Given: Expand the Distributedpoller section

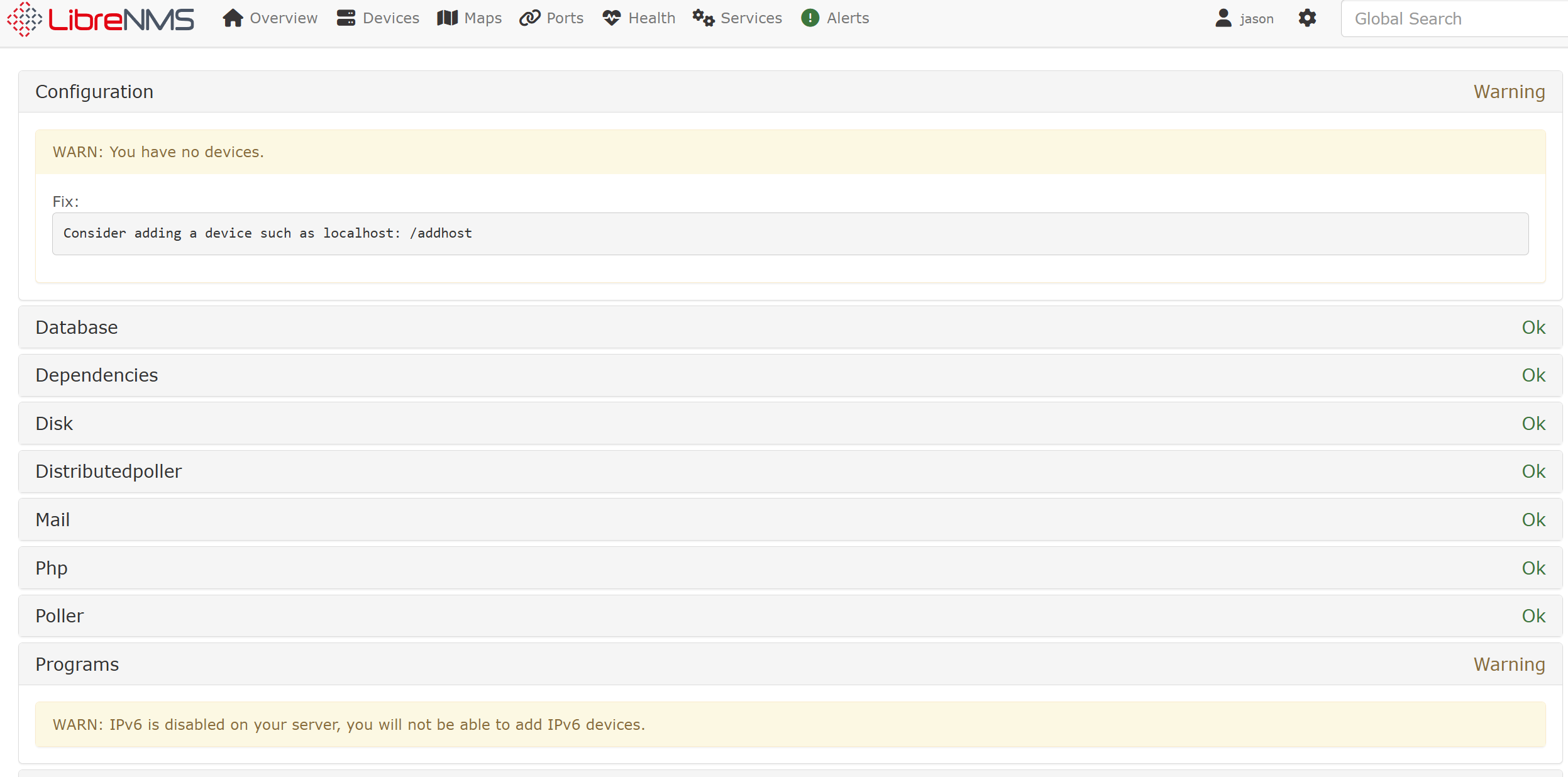Looking at the screenshot, I should 108,471.
